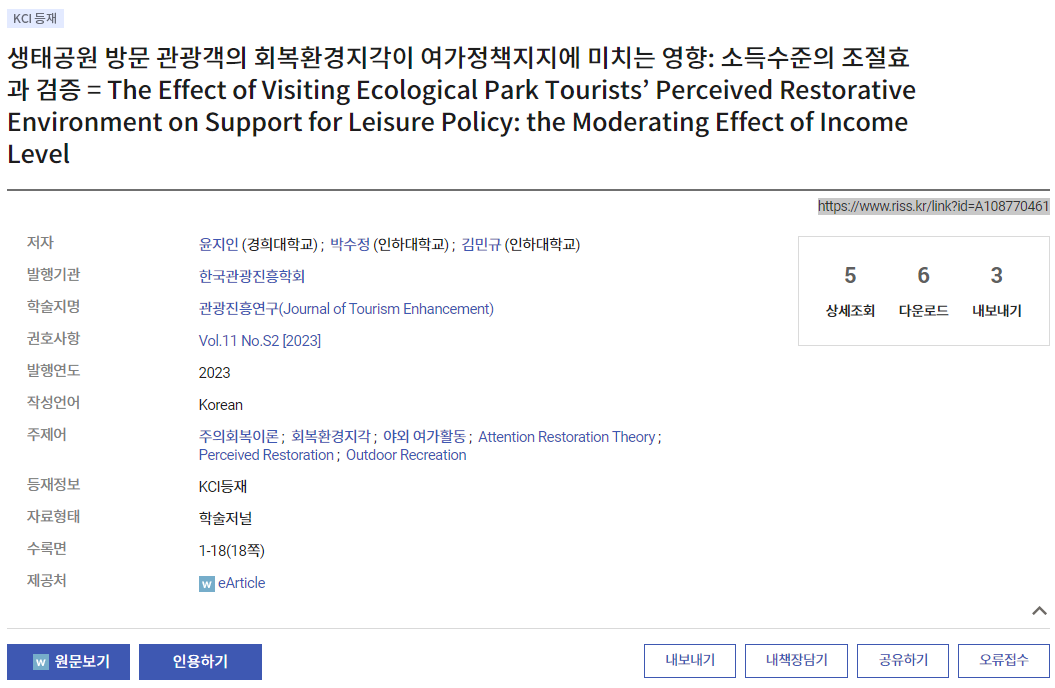Collapse details with the up chevron
Viewport: 1055px width, 688px height.
point(1039,611)
